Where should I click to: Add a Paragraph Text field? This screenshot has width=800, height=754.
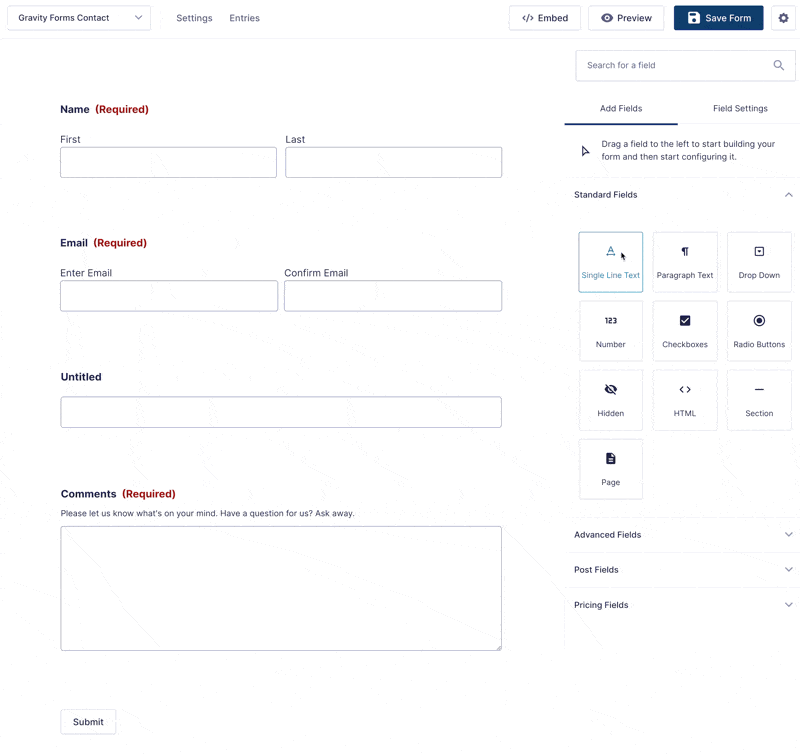[x=685, y=262]
